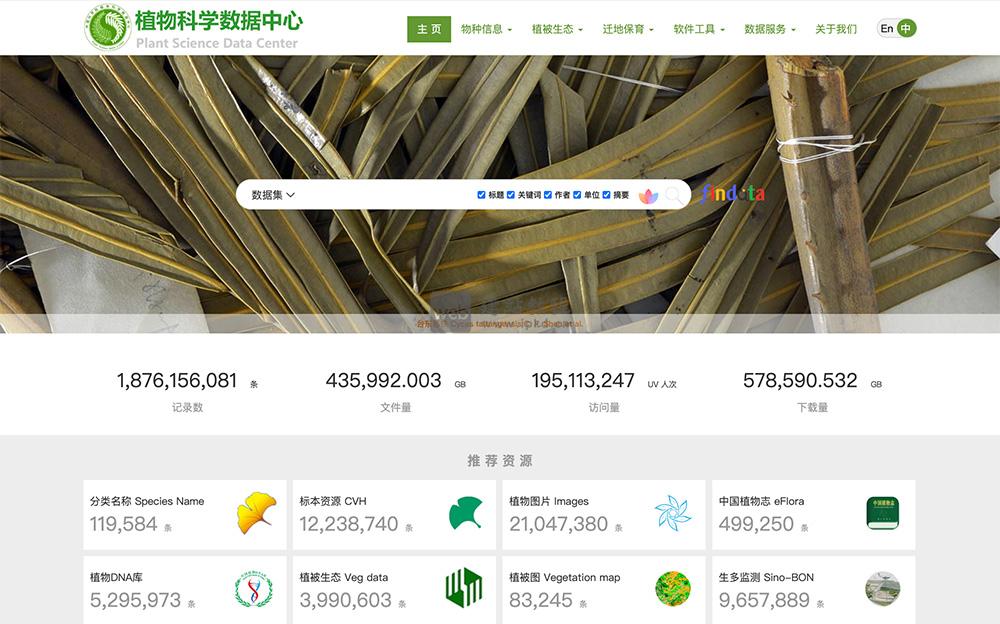
Task: Click the lotus icon beside the search field
Action: tap(649, 195)
